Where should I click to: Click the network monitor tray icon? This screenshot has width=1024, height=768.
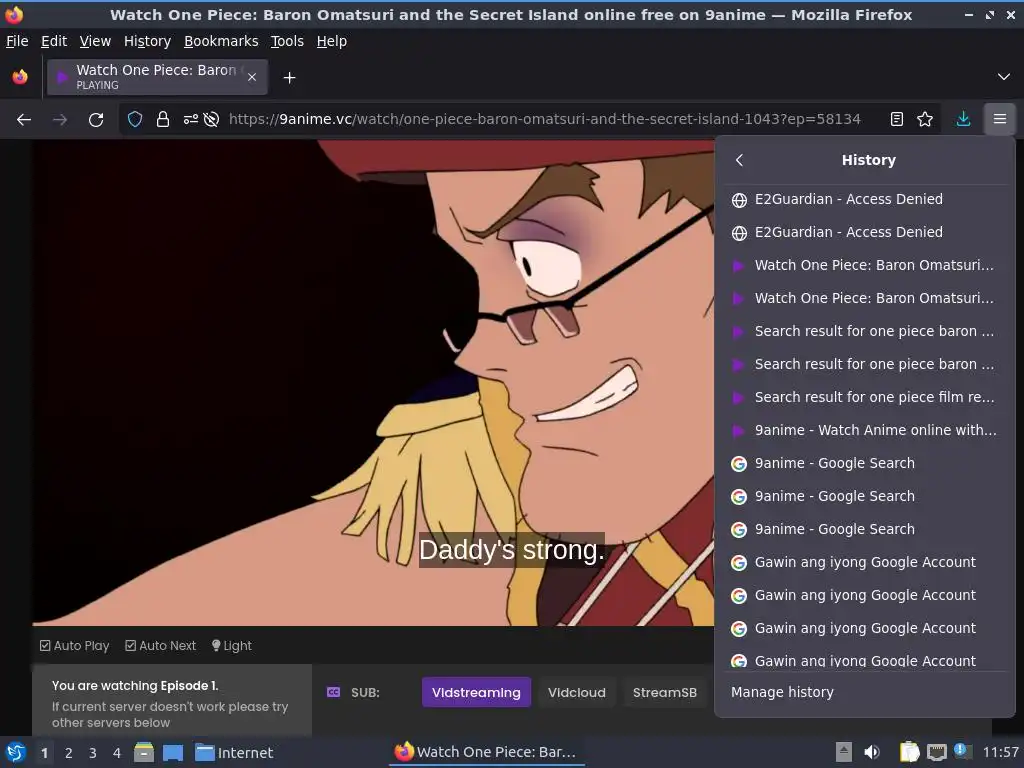pyautogui.click(x=937, y=752)
